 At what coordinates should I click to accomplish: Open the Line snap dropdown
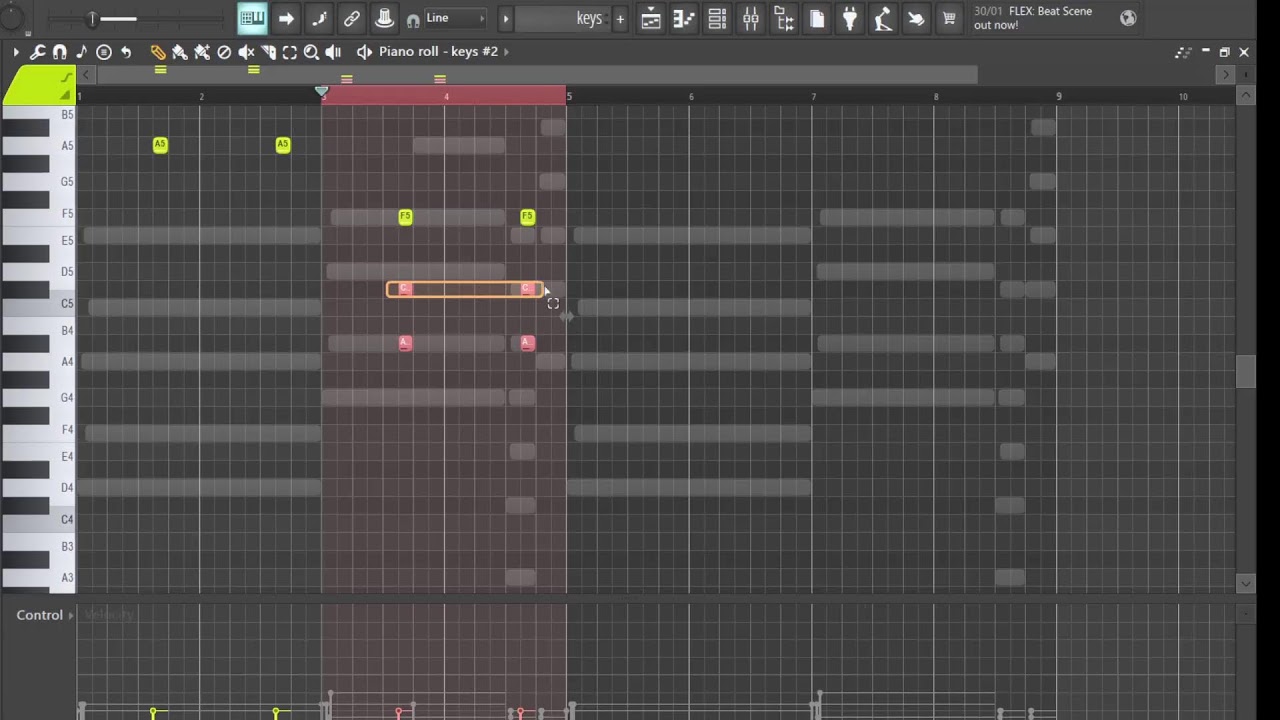click(455, 18)
